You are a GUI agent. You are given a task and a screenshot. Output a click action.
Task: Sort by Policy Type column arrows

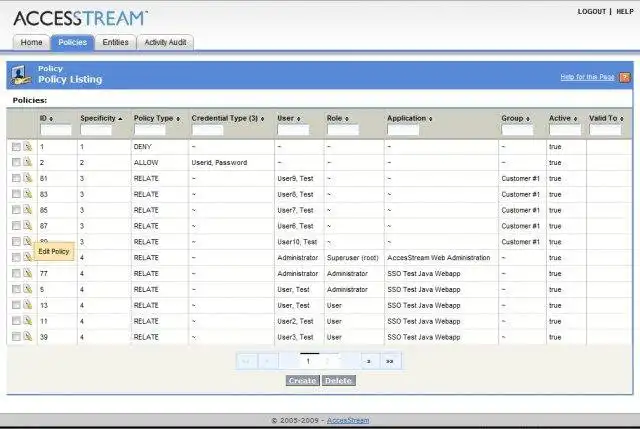[x=178, y=119]
